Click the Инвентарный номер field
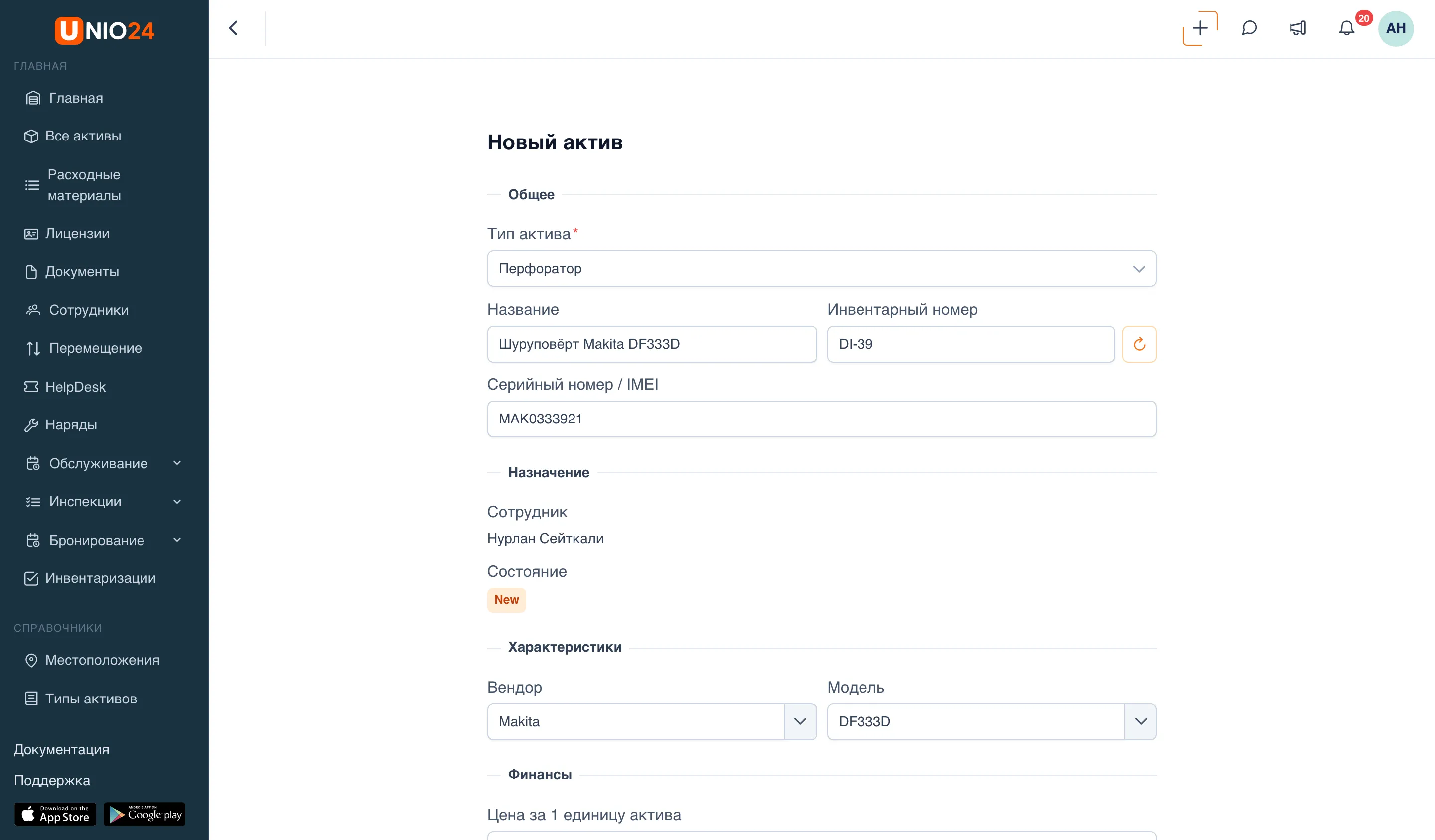The image size is (1435, 840). [970, 344]
